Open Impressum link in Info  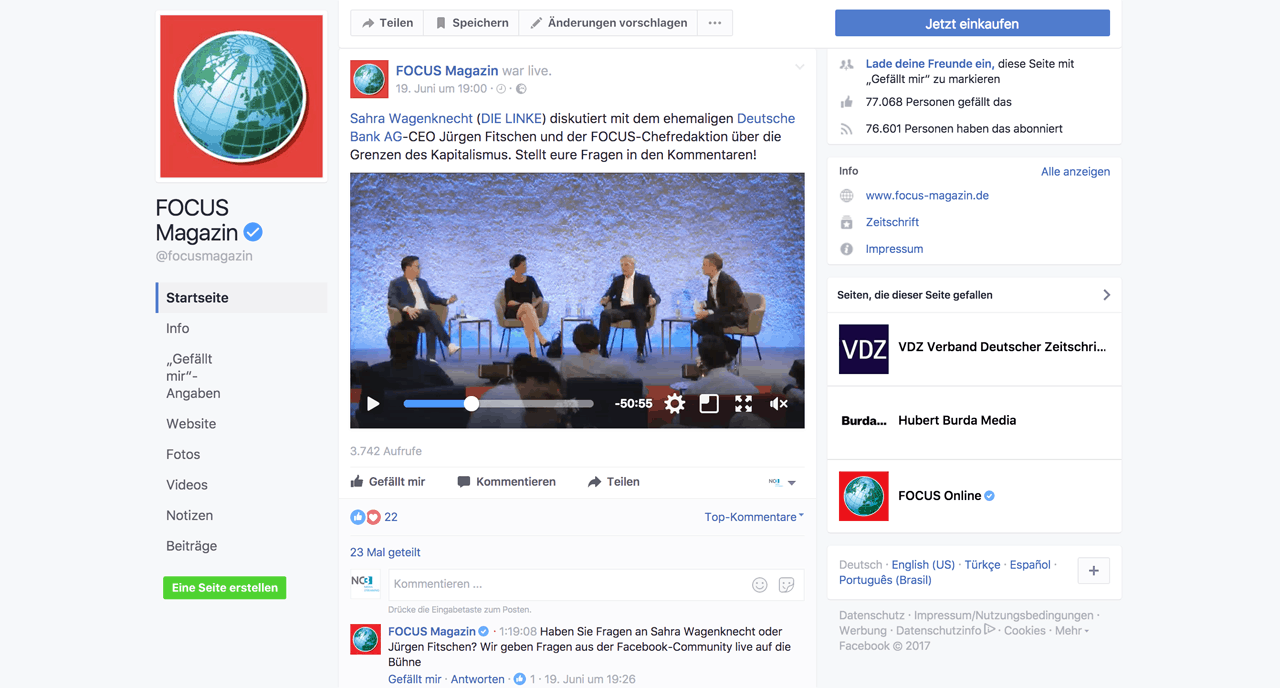click(x=894, y=249)
